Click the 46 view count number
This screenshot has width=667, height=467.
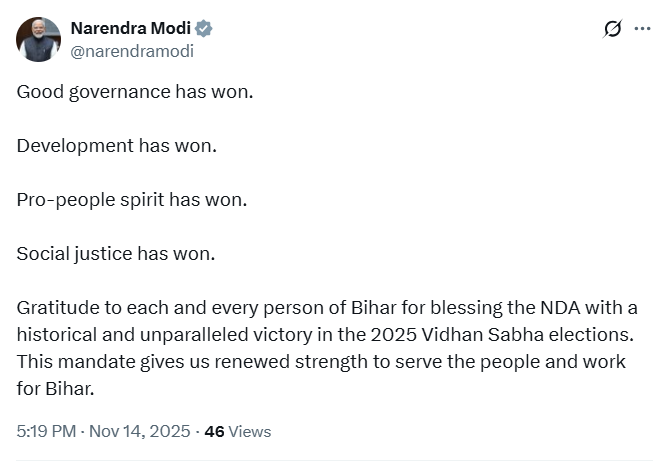tap(214, 432)
